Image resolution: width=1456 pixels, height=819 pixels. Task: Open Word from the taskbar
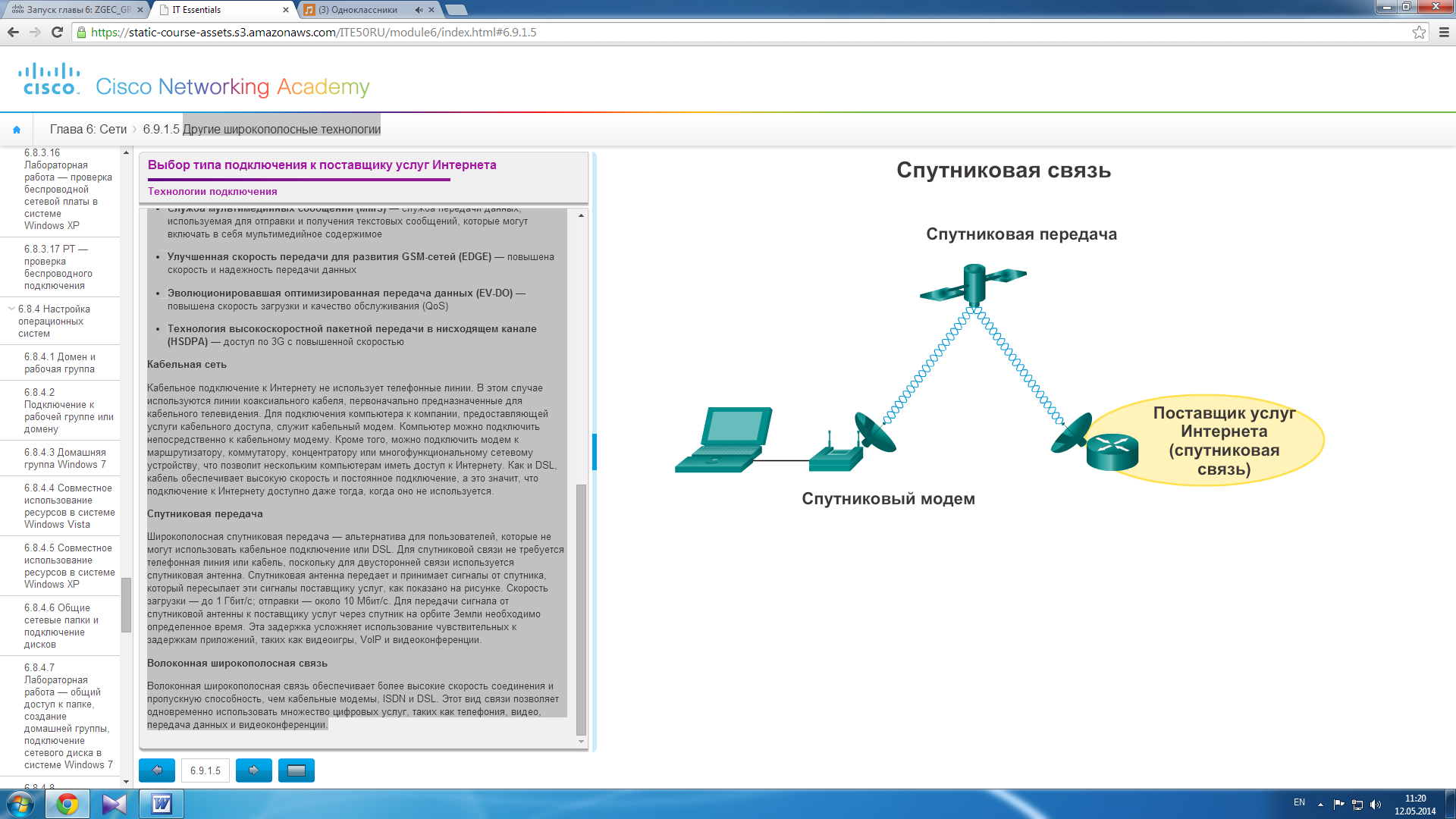[x=162, y=804]
